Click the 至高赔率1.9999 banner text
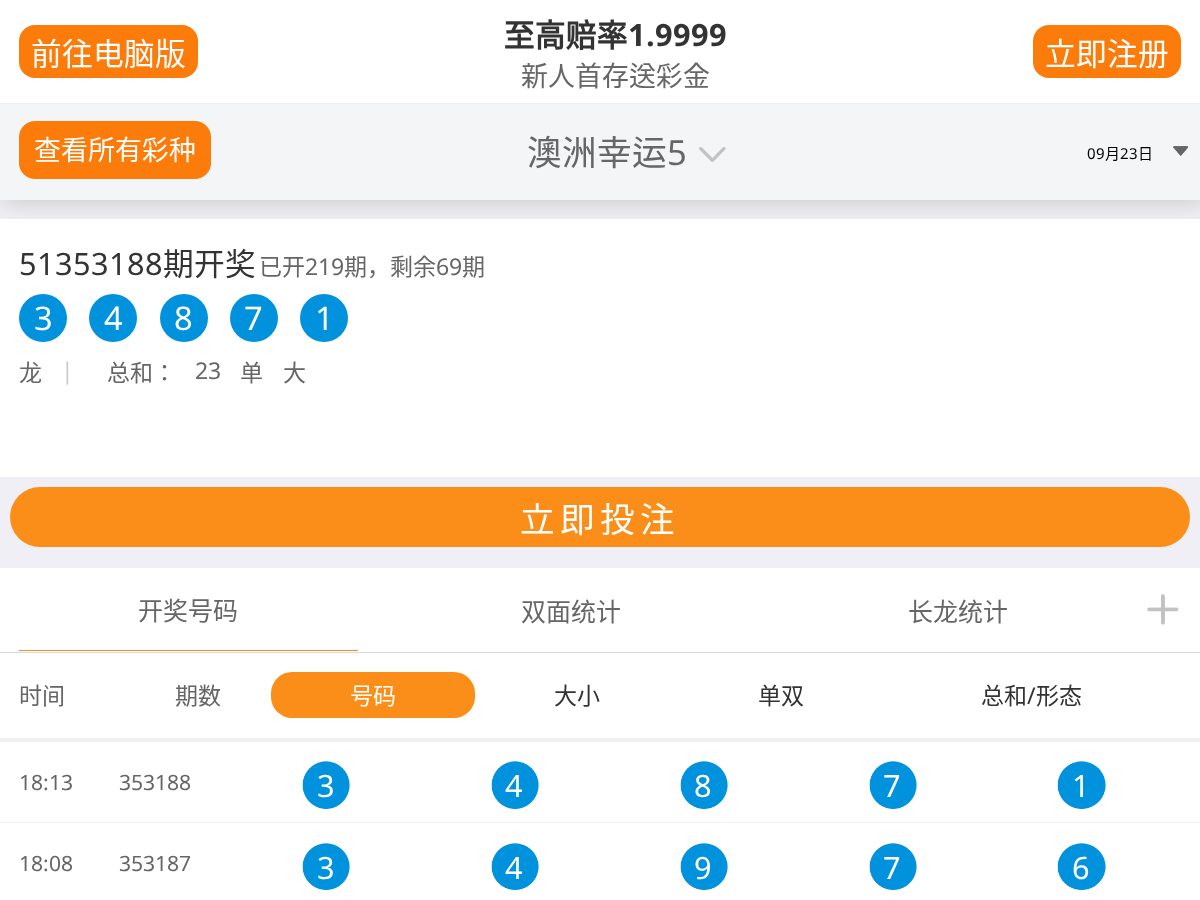This screenshot has width=1200, height=900. (615, 36)
